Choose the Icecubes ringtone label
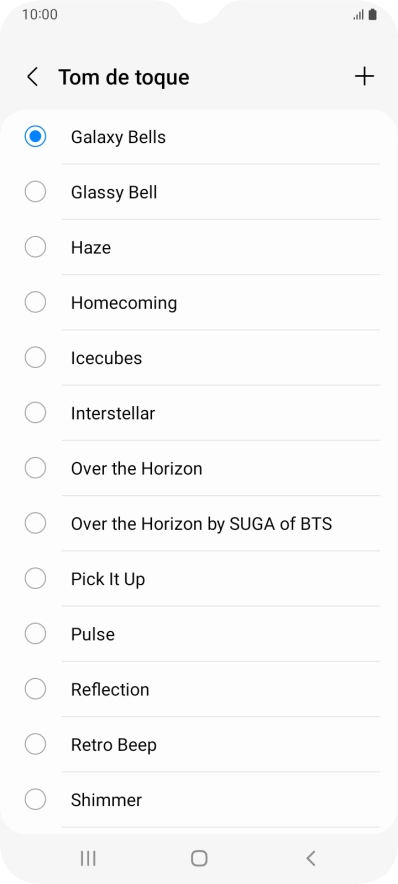Image resolution: width=398 pixels, height=884 pixels. tap(106, 358)
